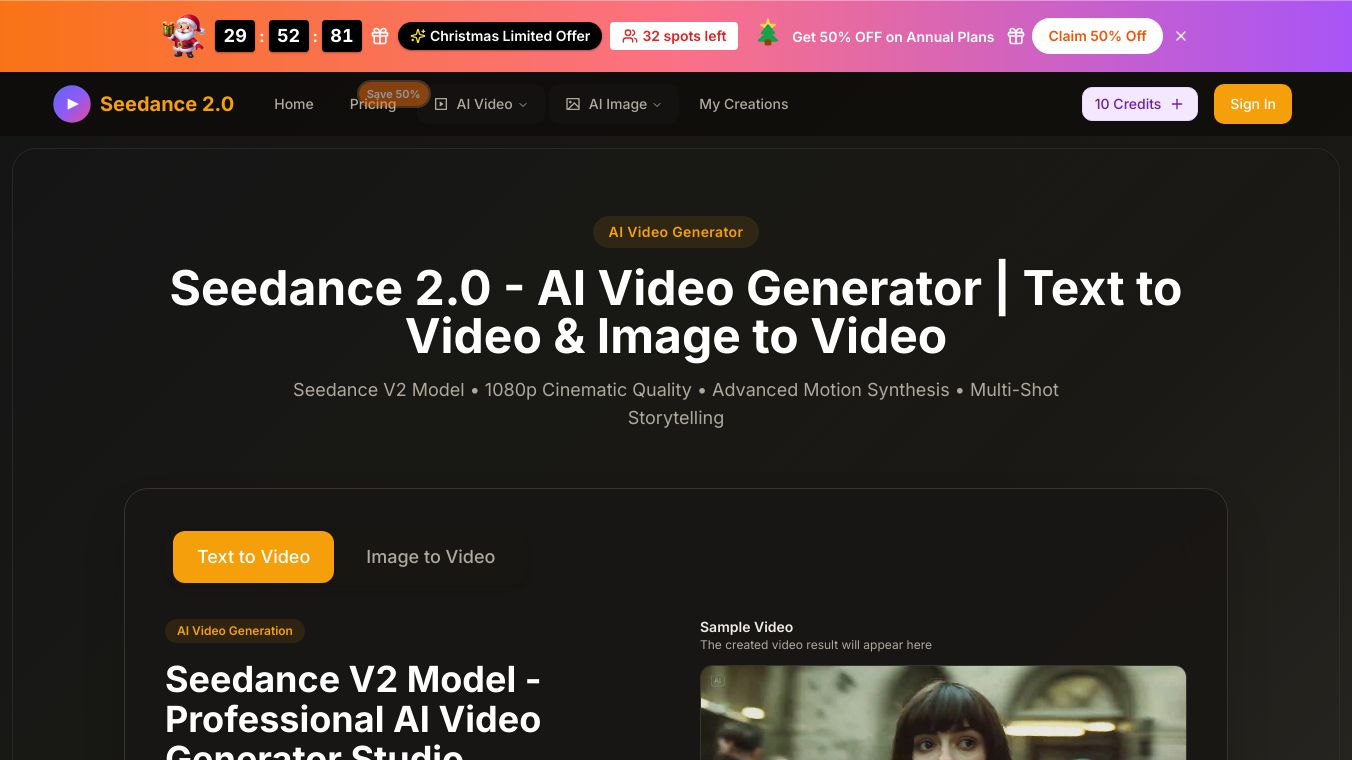Click the AI Video Generator pill badge
1352x760 pixels.
[x=676, y=232]
